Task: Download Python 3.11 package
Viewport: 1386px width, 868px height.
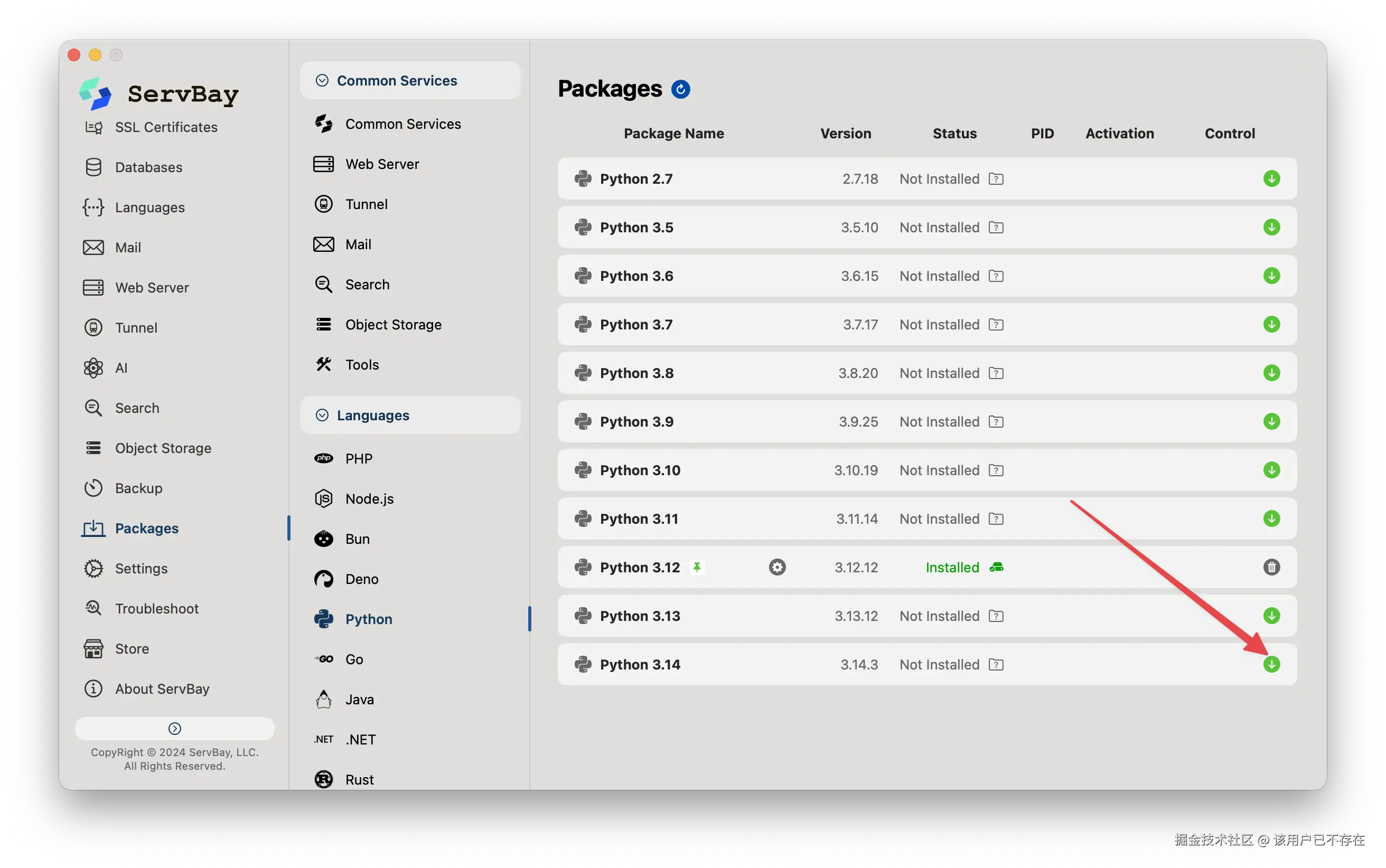Action: point(1271,518)
